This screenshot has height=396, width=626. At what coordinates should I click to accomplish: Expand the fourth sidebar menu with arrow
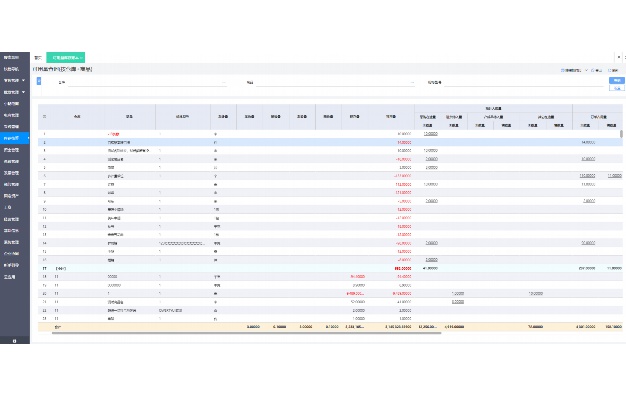[15, 92]
